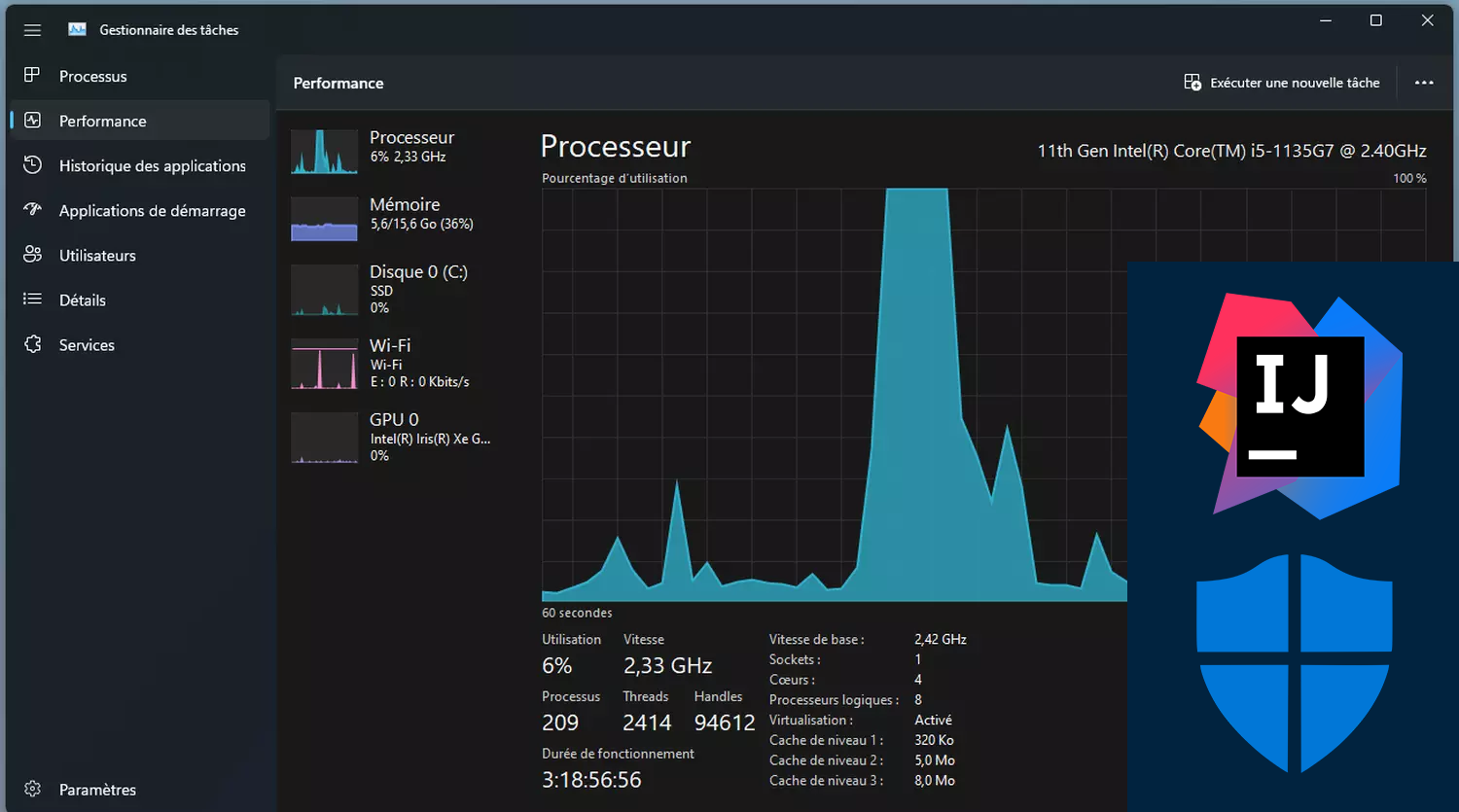This screenshot has height=812, width=1459.
Task: Click Exécuter une nouvelle tâche
Action: 1282,83
